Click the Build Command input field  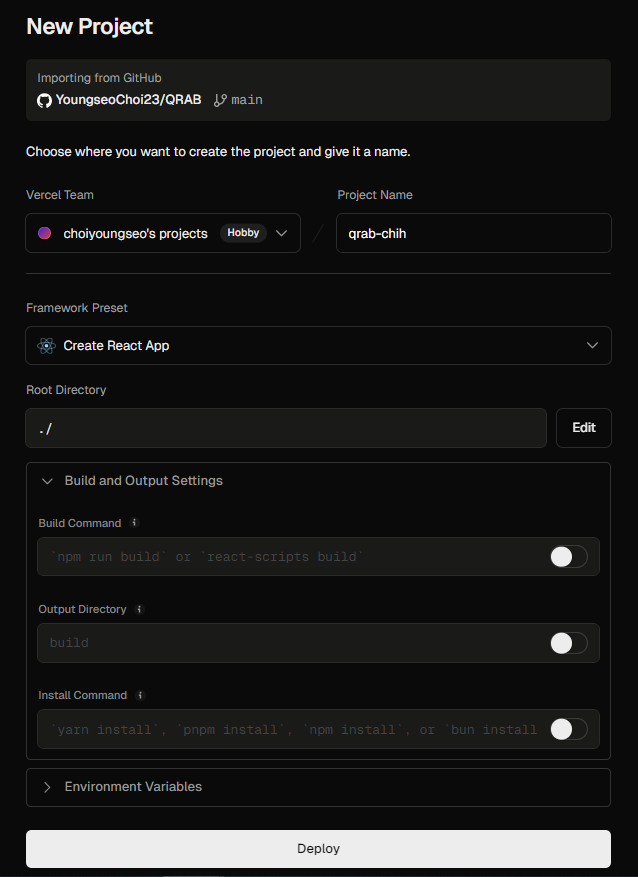[x=318, y=557]
